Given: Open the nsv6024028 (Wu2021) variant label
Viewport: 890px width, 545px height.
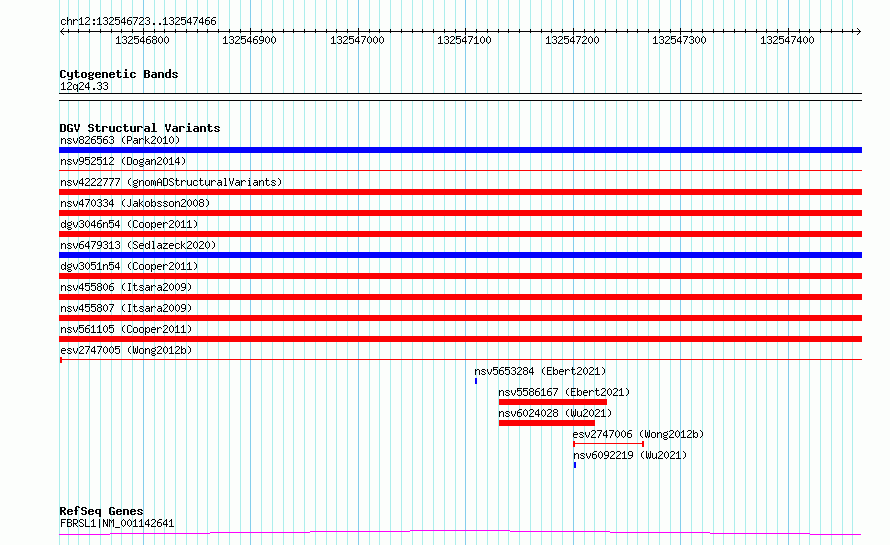Looking at the screenshot, I should (554, 413).
